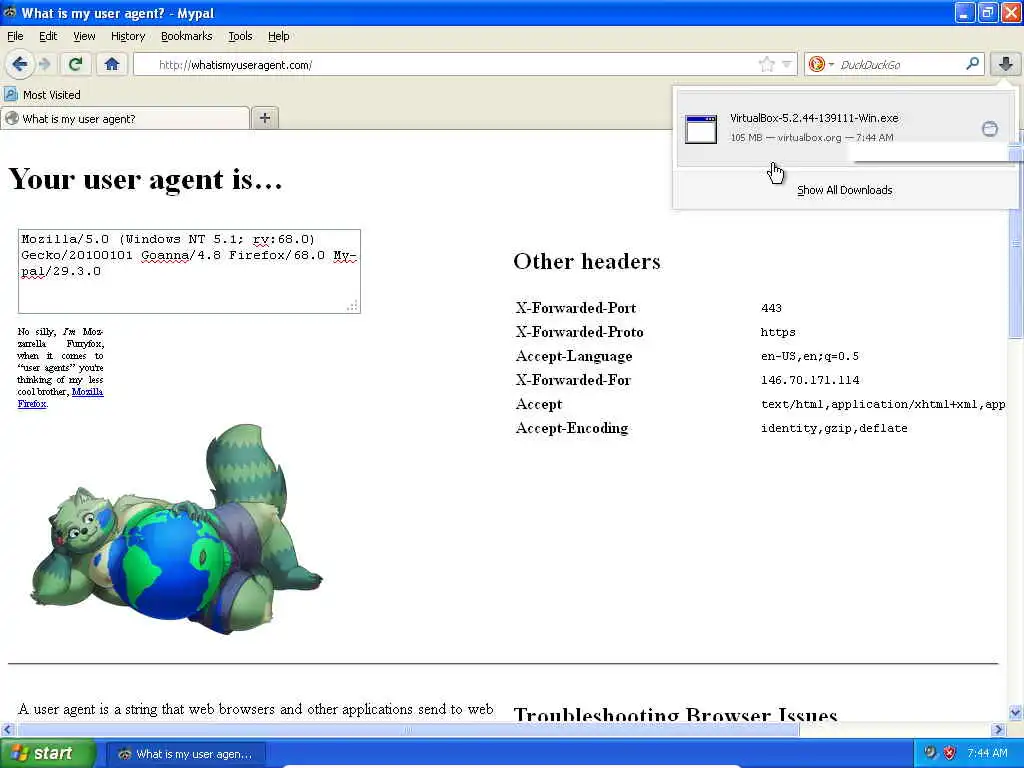
Task: Open the Edit menu
Action: (x=48, y=36)
